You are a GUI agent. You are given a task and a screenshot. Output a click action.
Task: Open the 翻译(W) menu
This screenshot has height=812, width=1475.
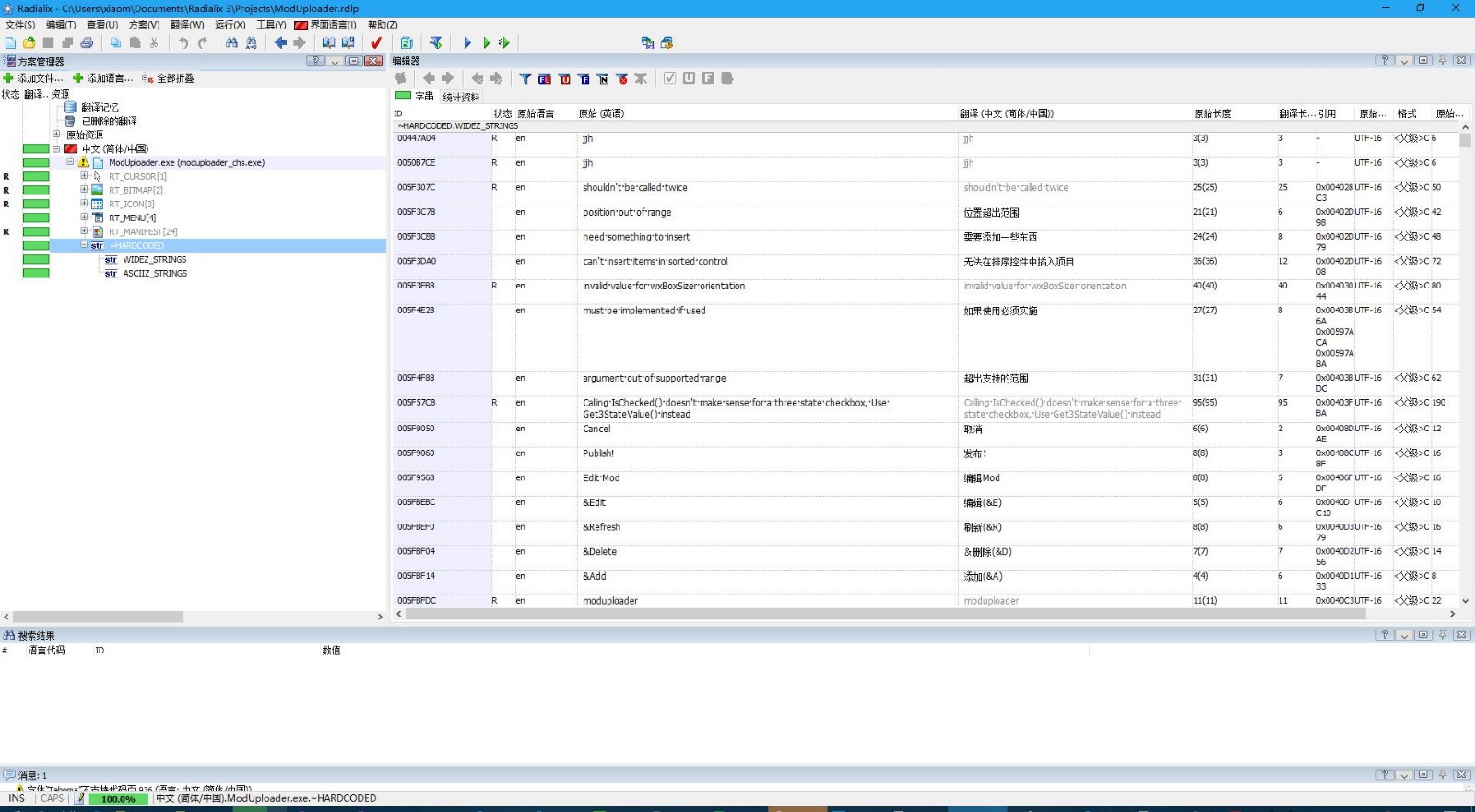coord(187,25)
